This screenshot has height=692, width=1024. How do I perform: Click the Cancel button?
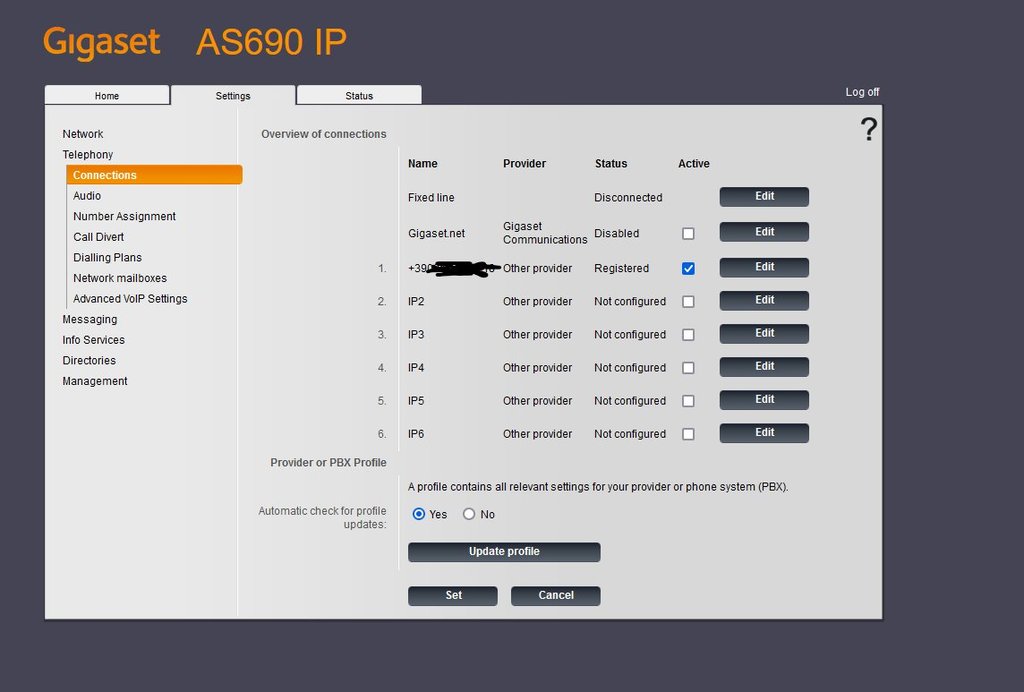[x=556, y=595]
